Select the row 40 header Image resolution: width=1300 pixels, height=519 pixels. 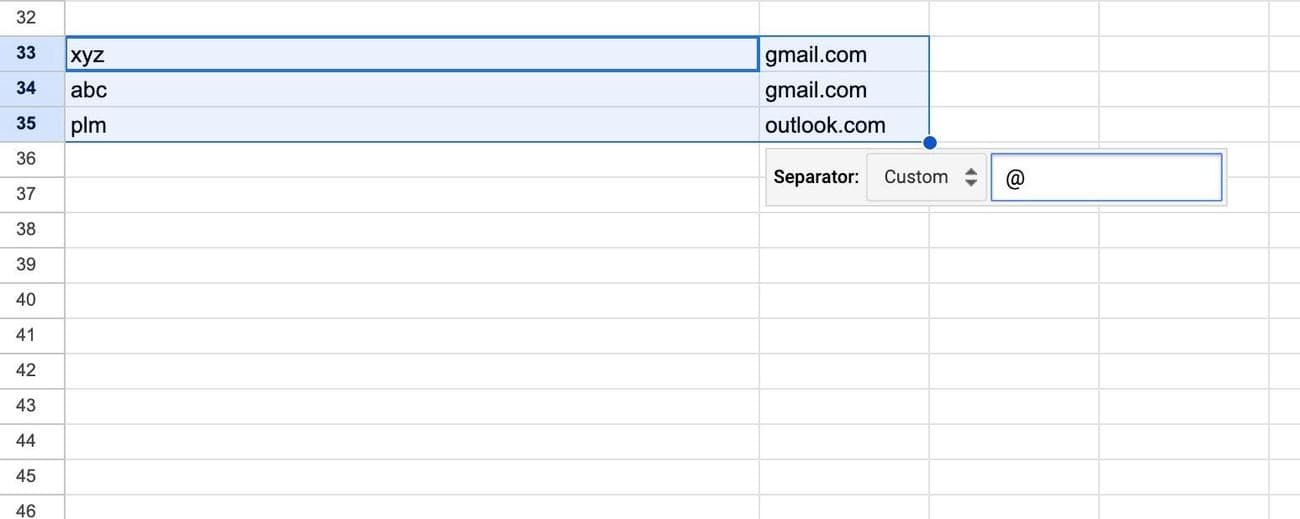point(27,300)
